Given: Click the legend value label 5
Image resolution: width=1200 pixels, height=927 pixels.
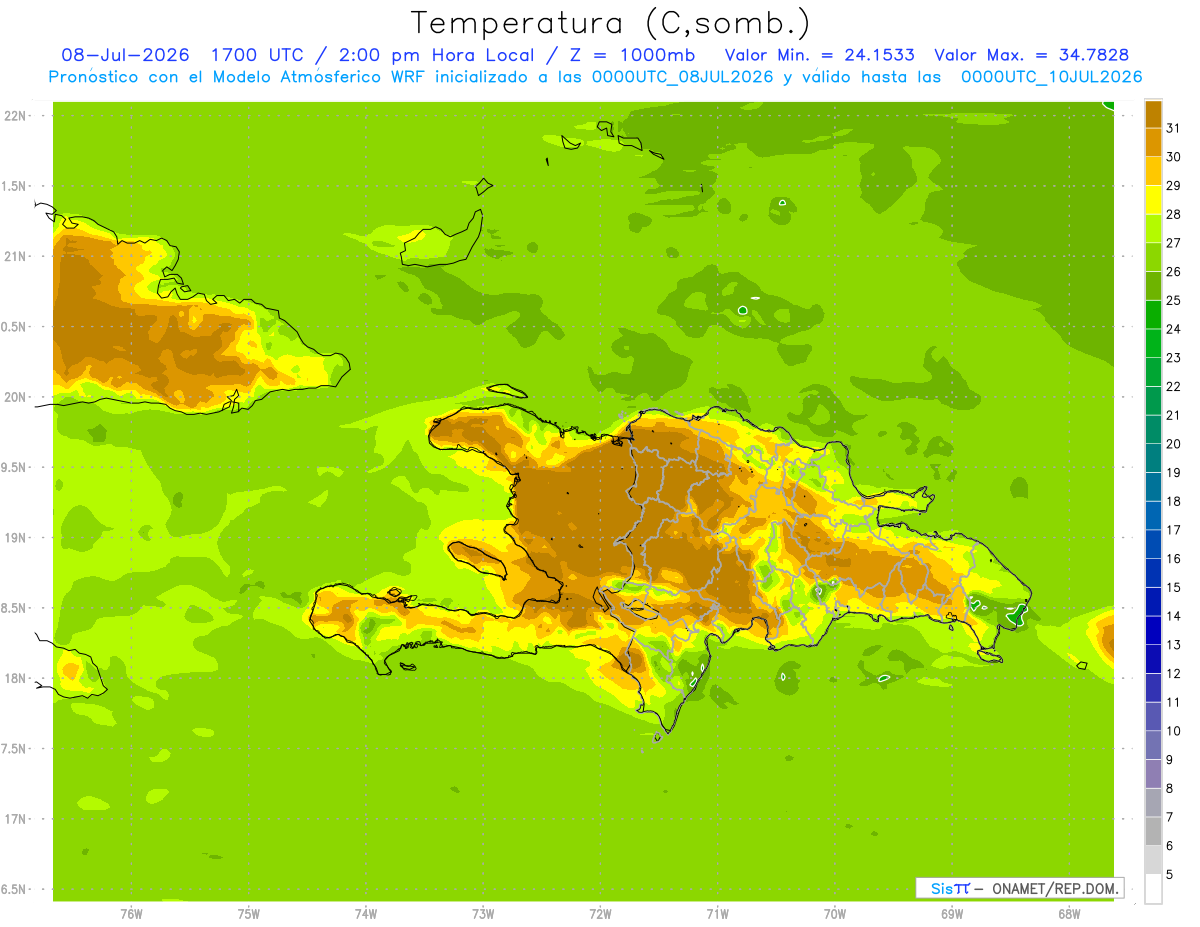Looking at the screenshot, I should (1170, 874).
